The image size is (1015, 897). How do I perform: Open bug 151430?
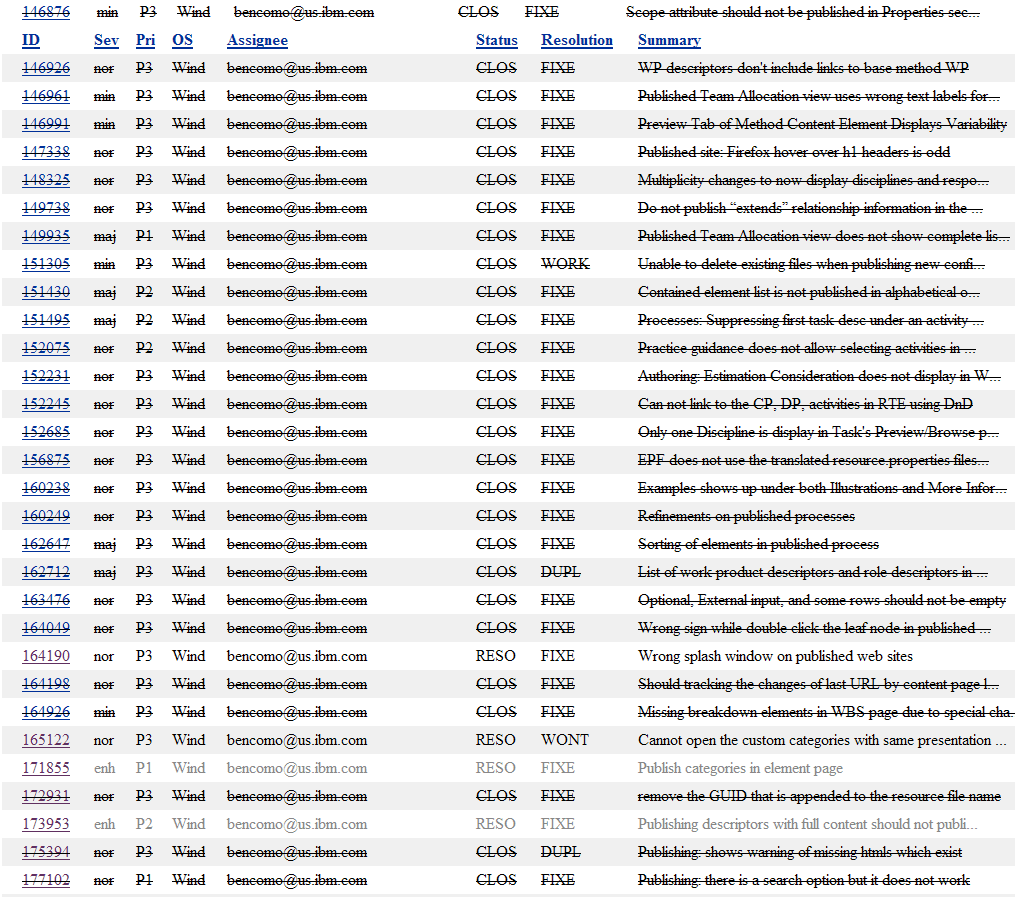pos(46,292)
